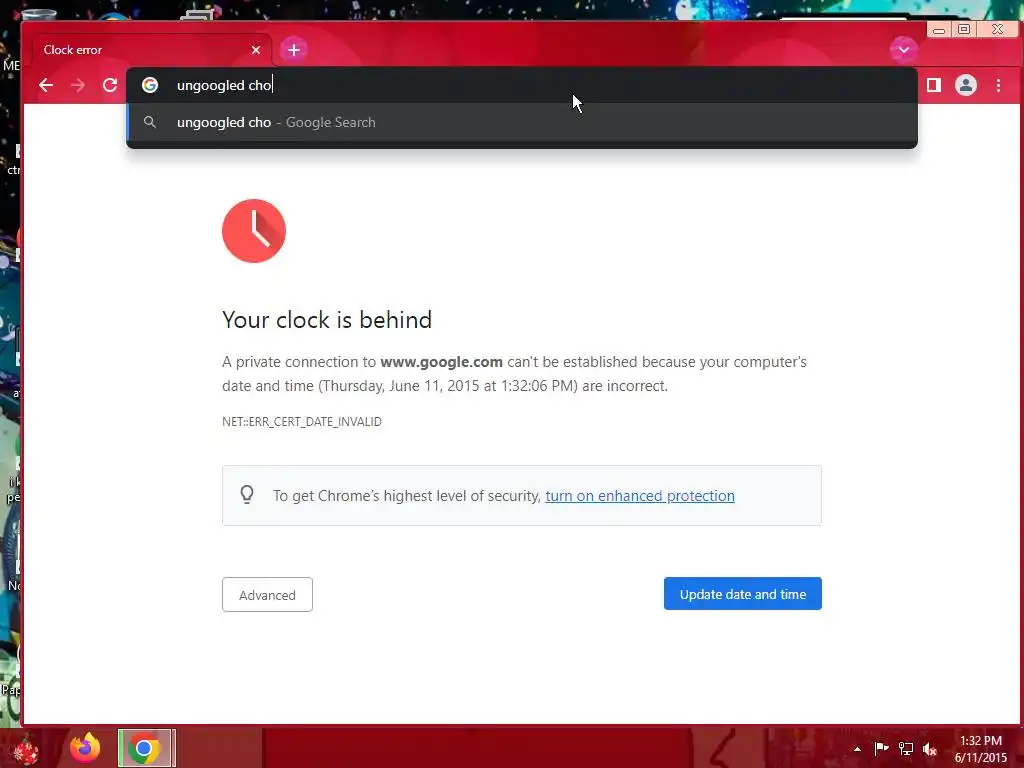Image resolution: width=1024 pixels, height=768 pixels.
Task: Minimize the Chrome window
Action: 938,29
